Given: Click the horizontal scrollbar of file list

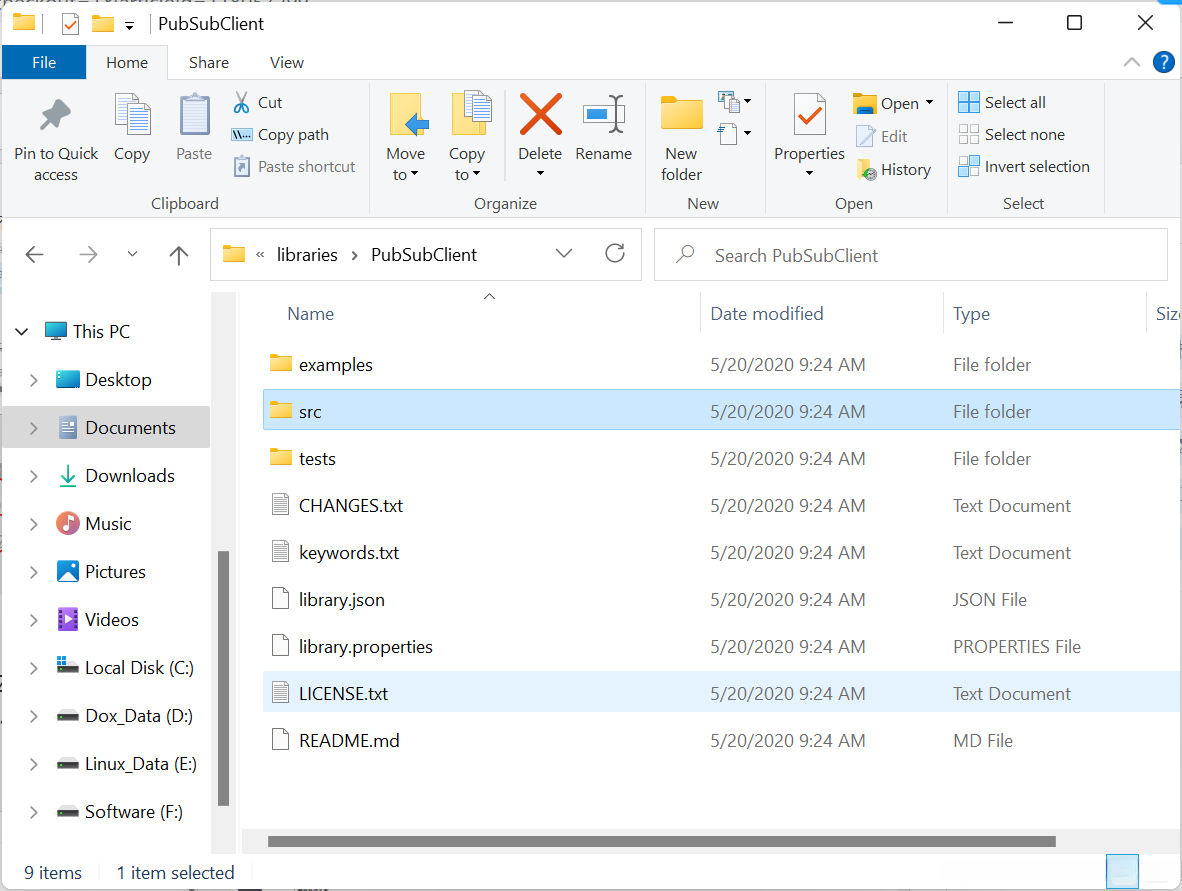Looking at the screenshot, I should tap(661, 841).
